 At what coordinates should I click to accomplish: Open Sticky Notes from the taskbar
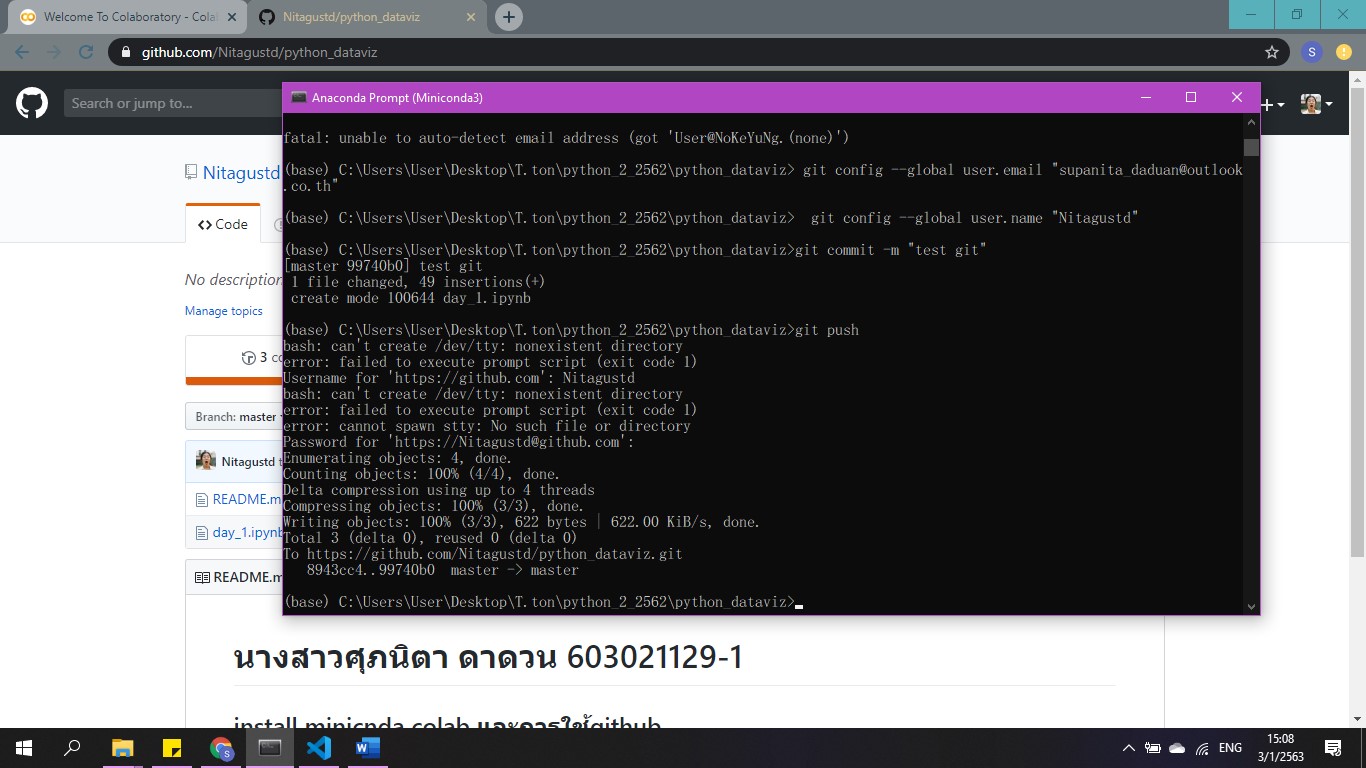(x=171, y=747)
